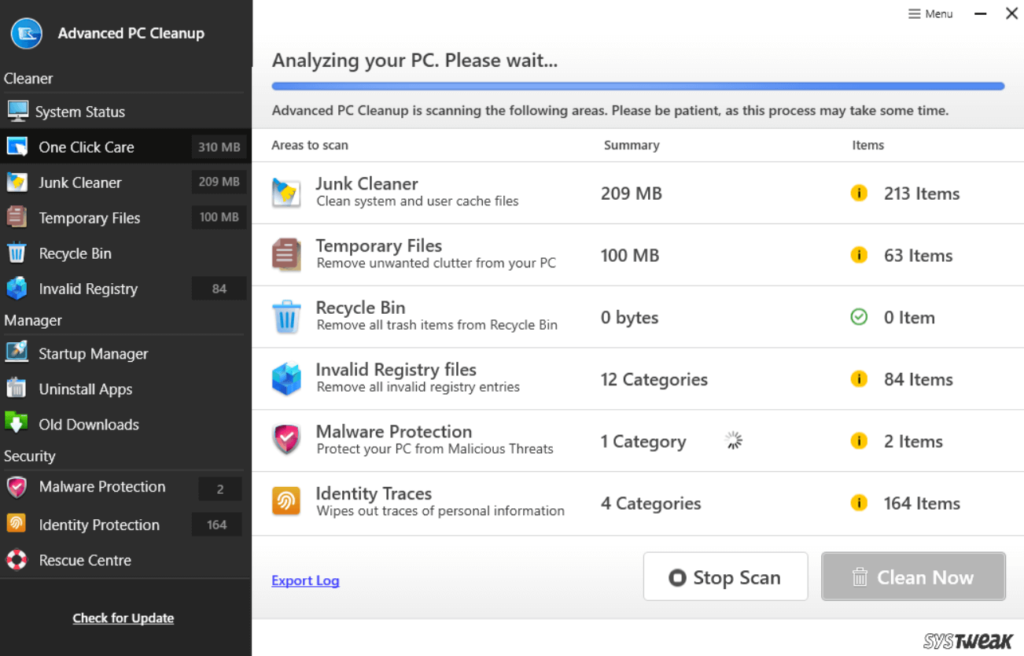
Task: Click the Clean Now button
Action: tap(913, 576)
